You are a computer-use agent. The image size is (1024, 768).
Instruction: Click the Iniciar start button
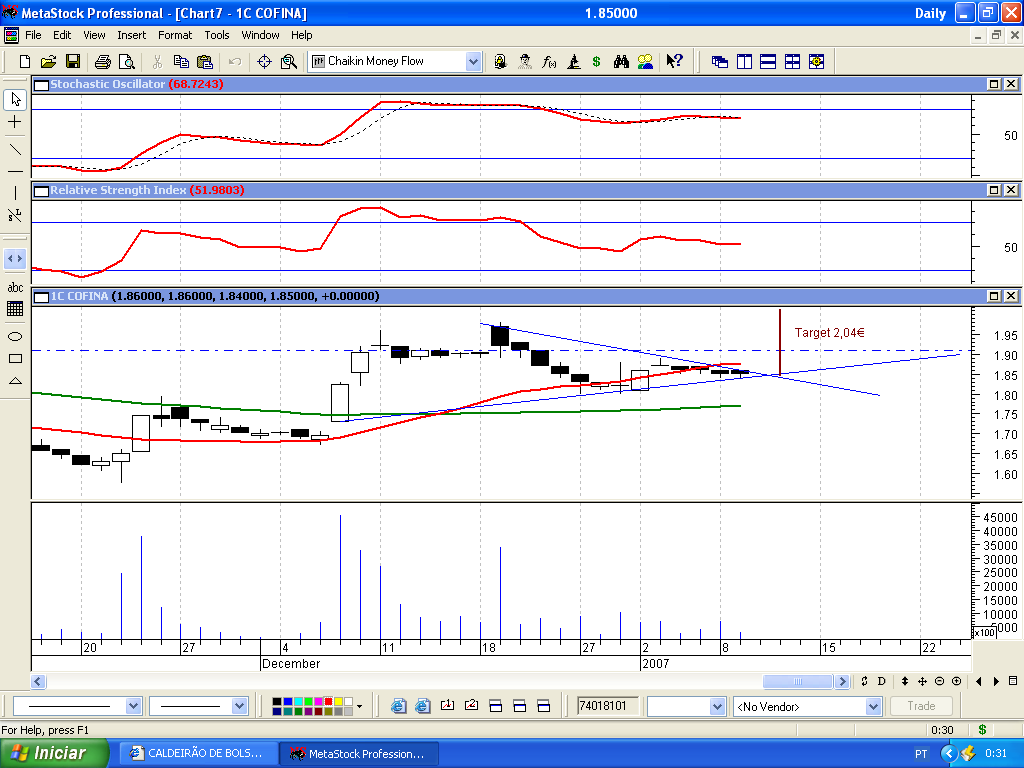[55, 753]
